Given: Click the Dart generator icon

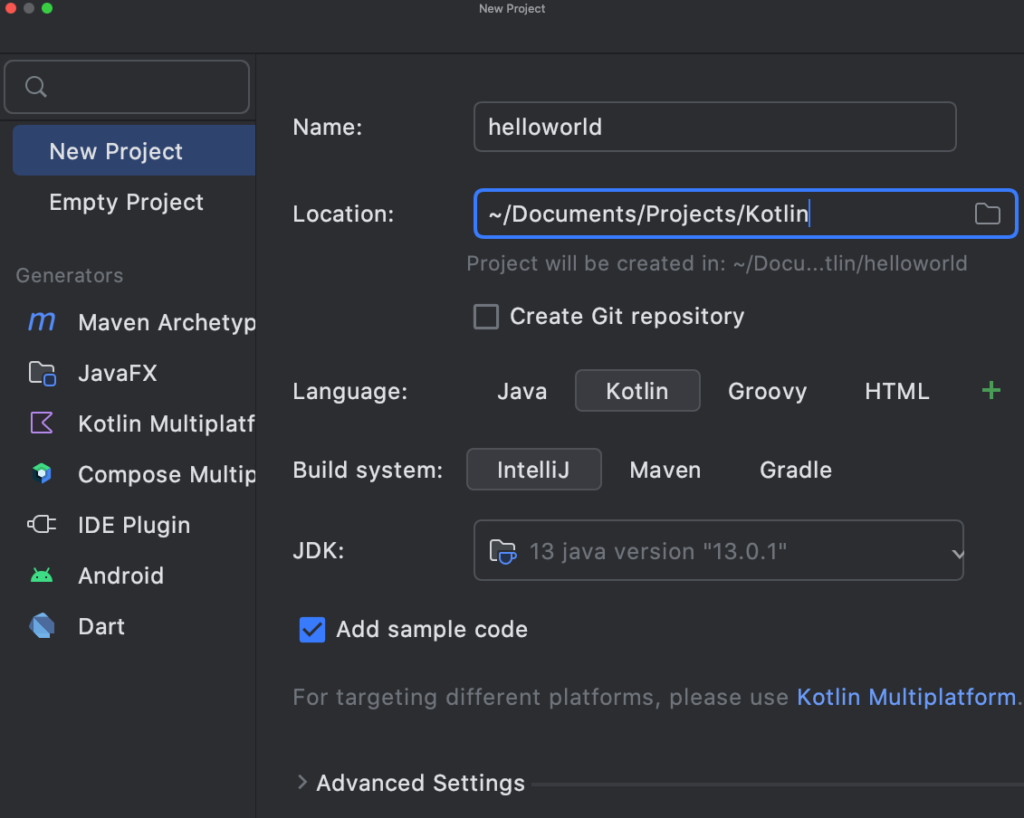Looking at the screenshot, I should 42,626.
